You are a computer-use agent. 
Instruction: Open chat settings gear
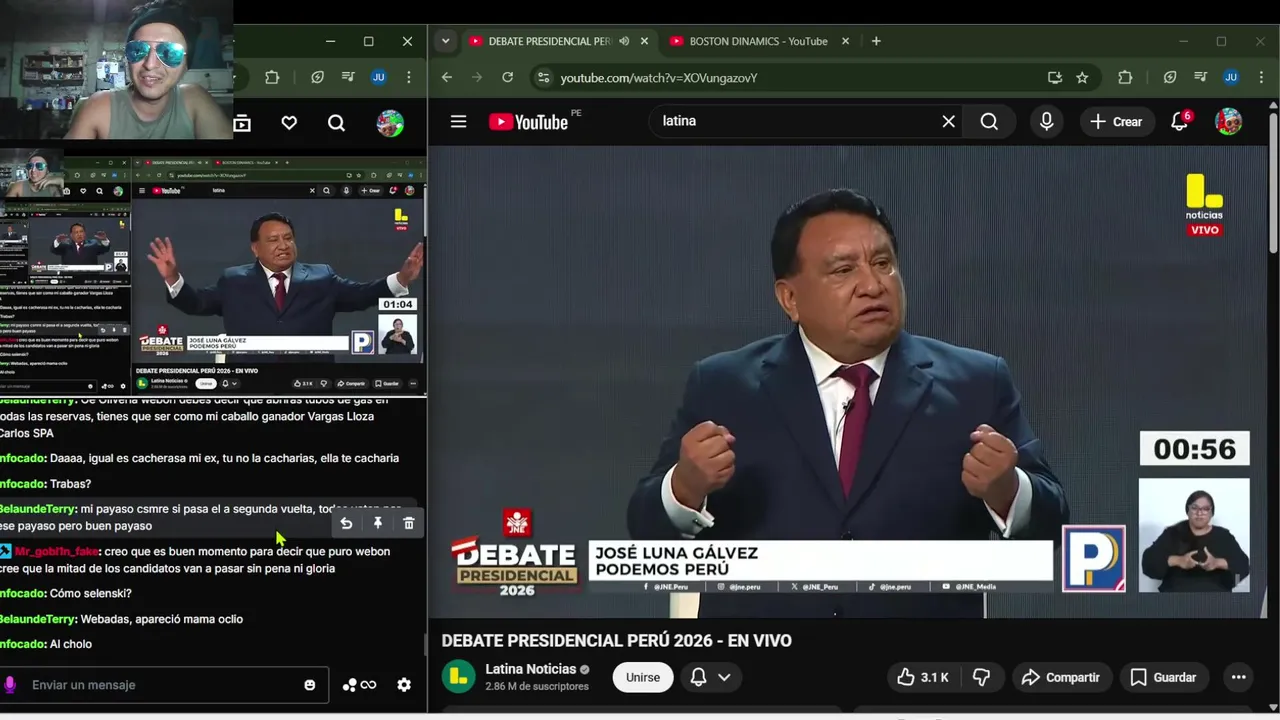coord(404,685)
